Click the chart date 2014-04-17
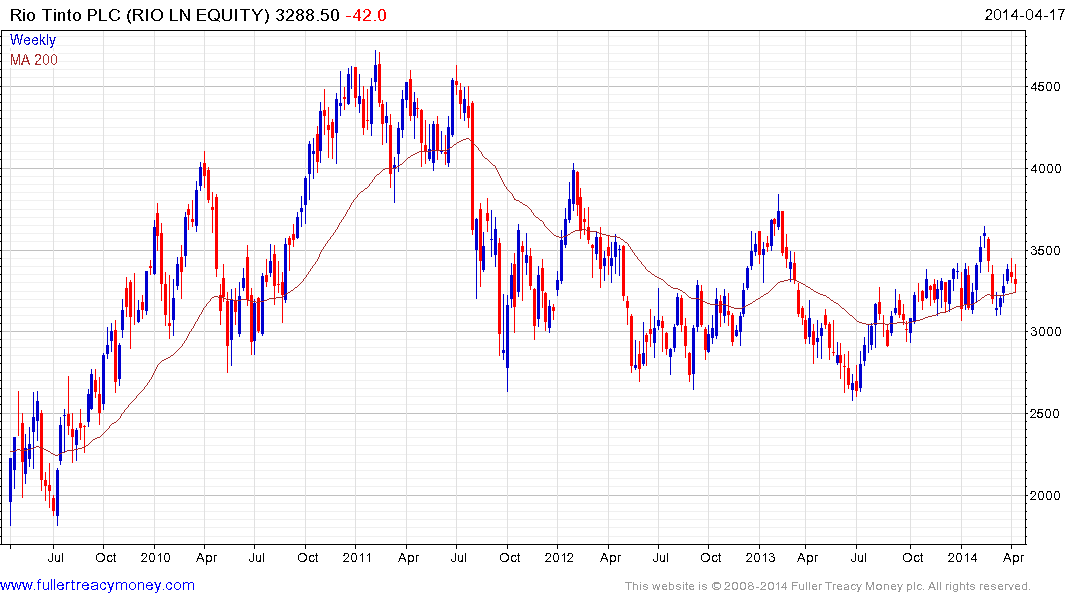 (x=1024, y=14)
